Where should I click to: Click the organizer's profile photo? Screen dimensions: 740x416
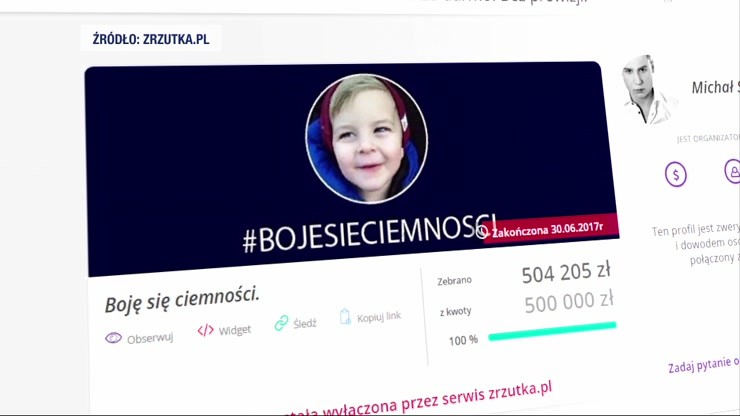tap(647, 89)
